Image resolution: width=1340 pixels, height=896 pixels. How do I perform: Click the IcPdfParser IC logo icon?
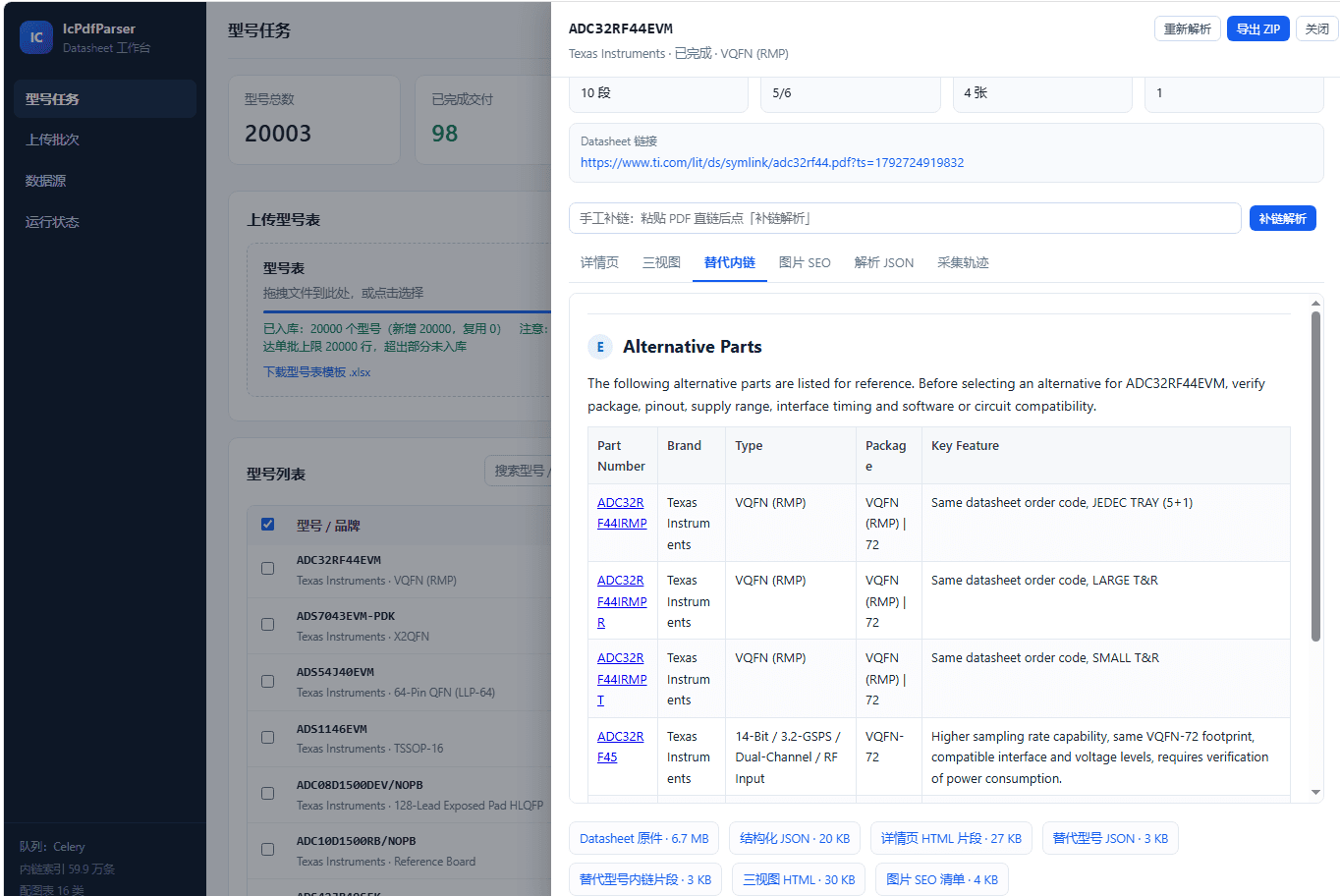[36, 37]
